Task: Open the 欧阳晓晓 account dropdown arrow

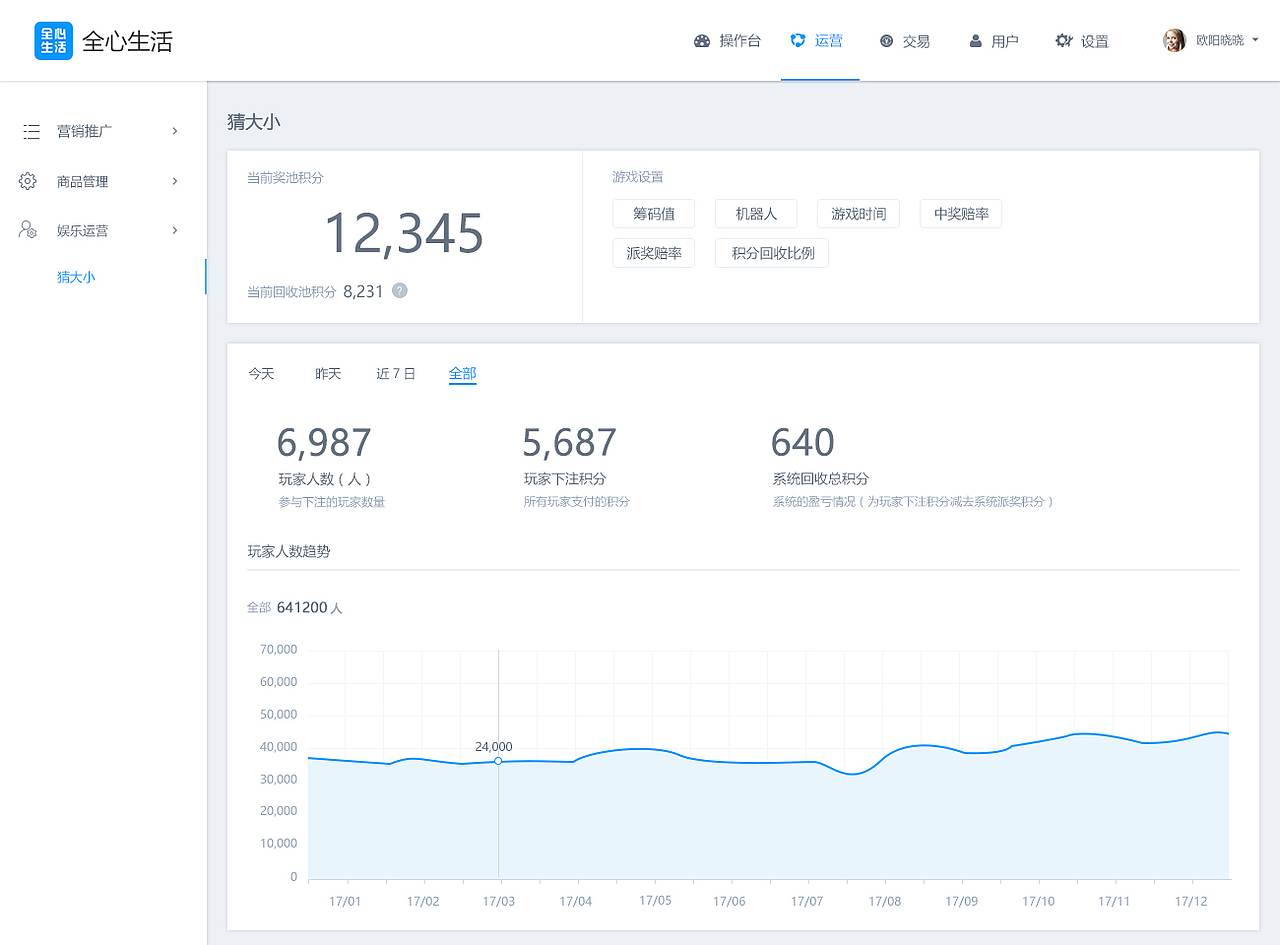Action: [x=1255, y=40]
